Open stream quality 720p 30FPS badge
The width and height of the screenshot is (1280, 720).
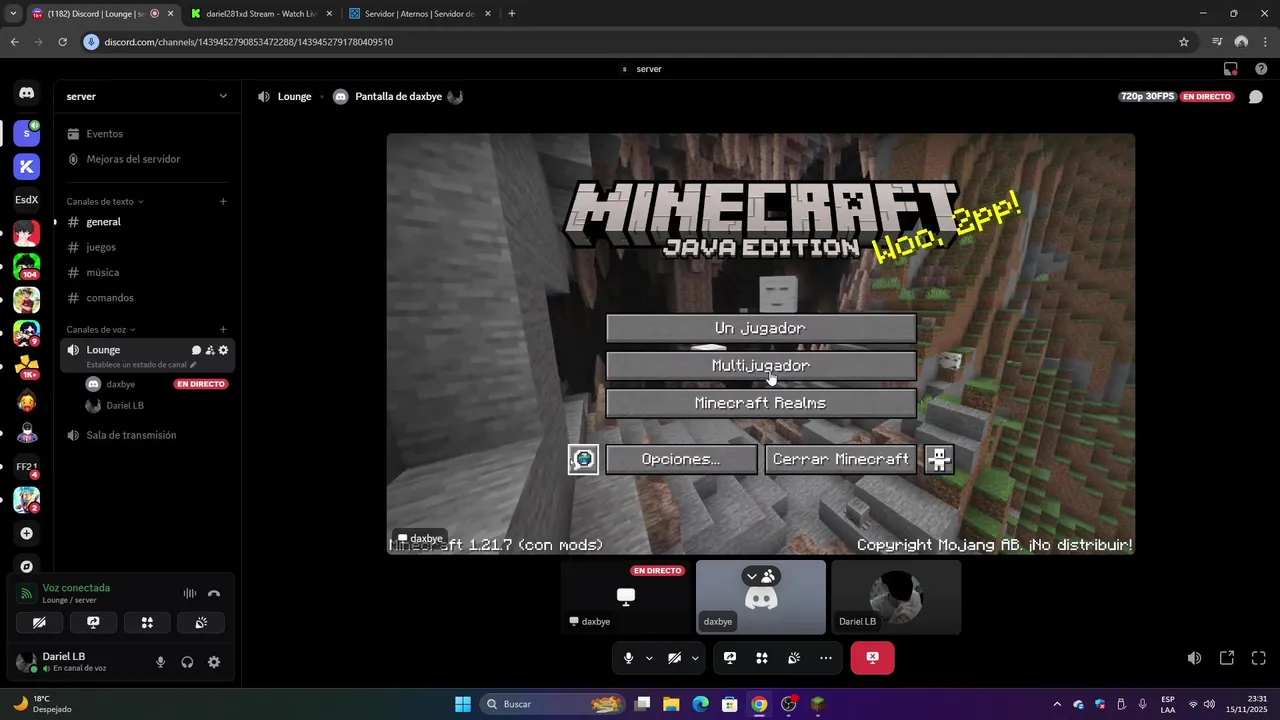1148,97
